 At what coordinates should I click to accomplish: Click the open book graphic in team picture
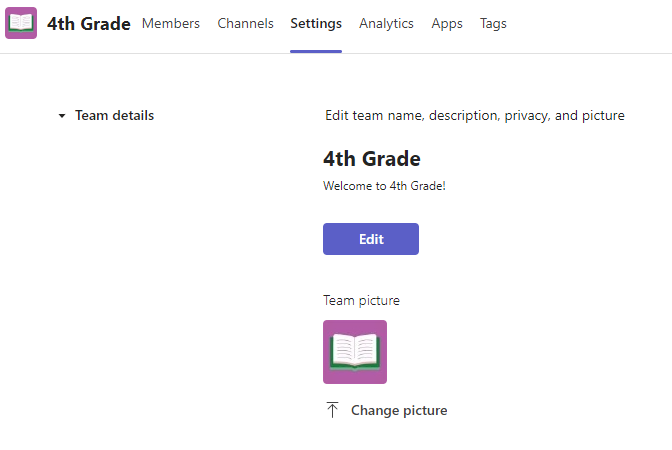tap(355, 353)
